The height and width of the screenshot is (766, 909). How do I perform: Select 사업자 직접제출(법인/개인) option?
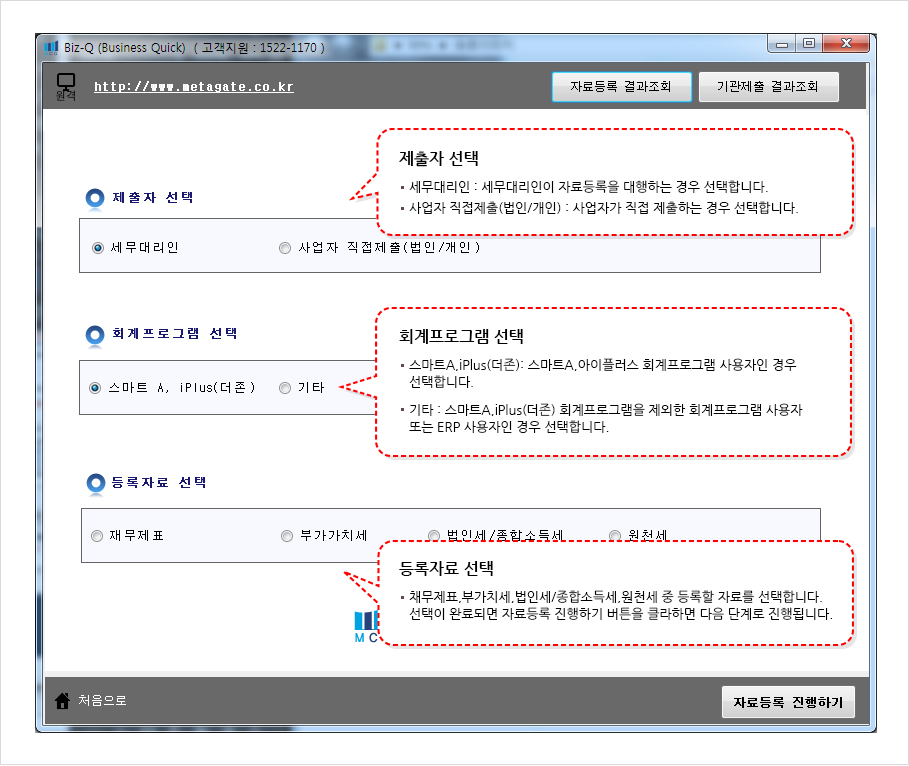(284, 248)
